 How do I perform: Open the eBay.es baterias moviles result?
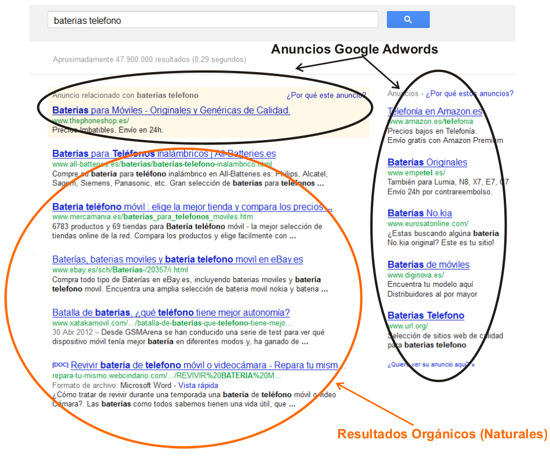coord(177,259)
